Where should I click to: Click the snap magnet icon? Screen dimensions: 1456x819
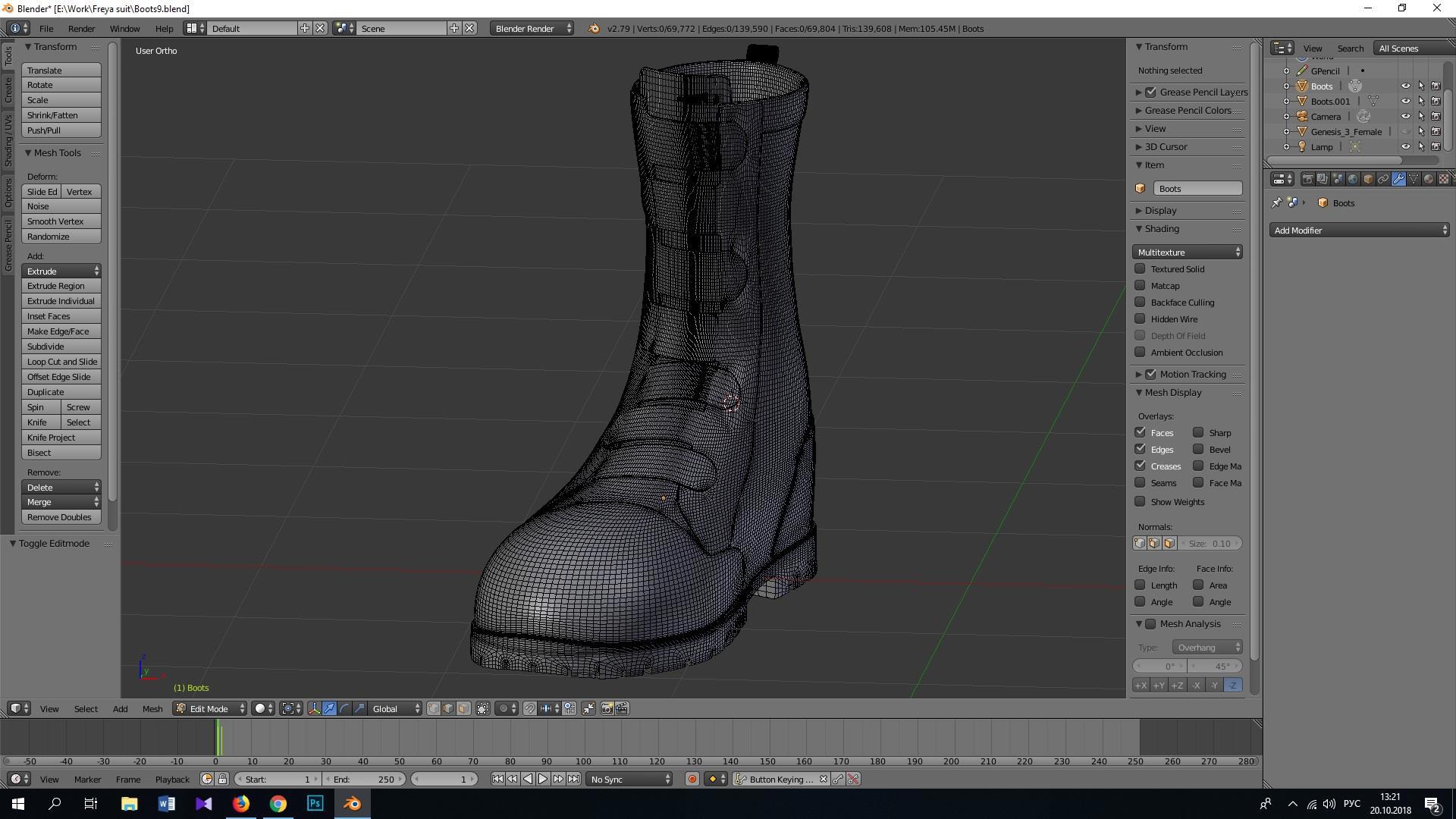530,708
